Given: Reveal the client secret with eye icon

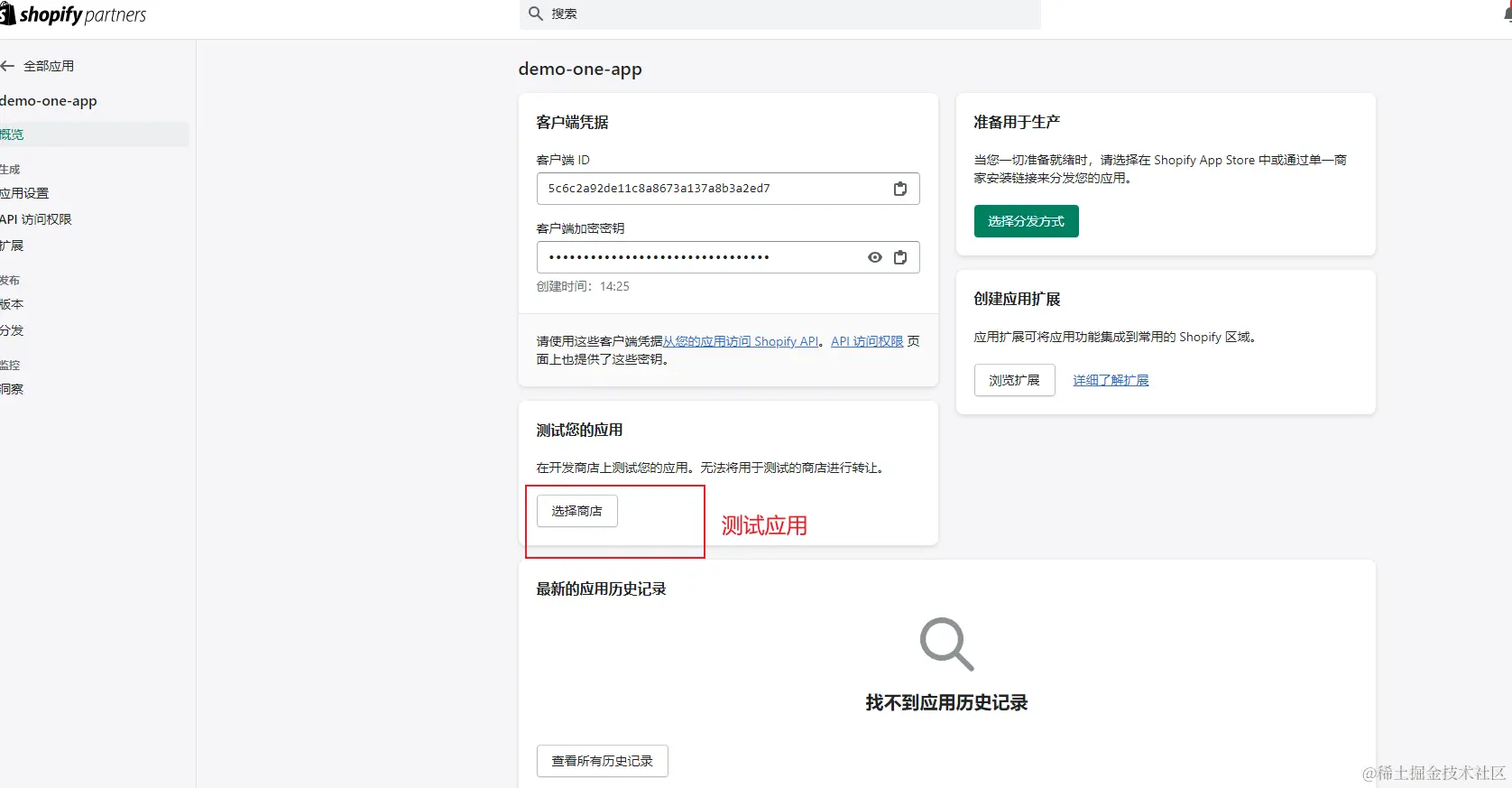Looking at the screenshot, I should pos(875,257).
